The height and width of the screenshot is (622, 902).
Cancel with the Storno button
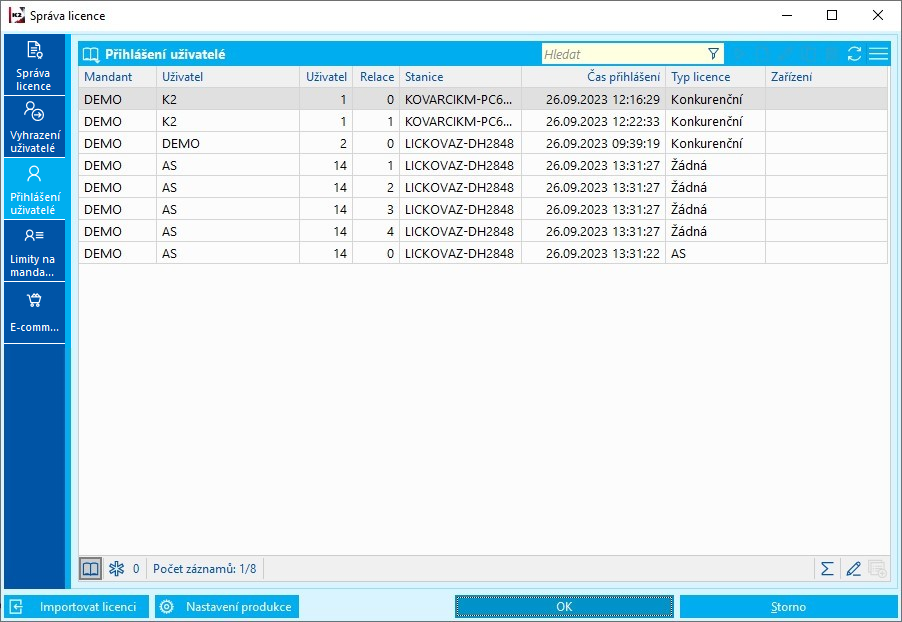pyautogui.click(x=788, y=606)
